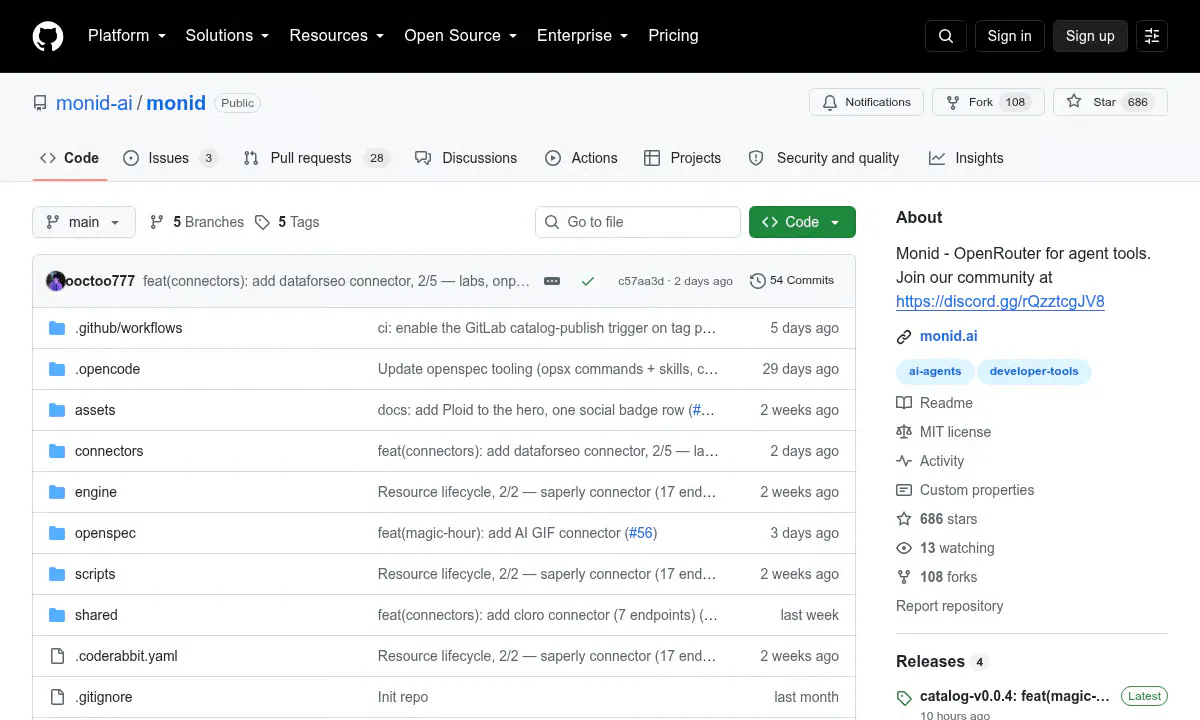This screenshot has width=1200, height=720.
Task: Click the Sign in button
Action: pos(1009,36)
